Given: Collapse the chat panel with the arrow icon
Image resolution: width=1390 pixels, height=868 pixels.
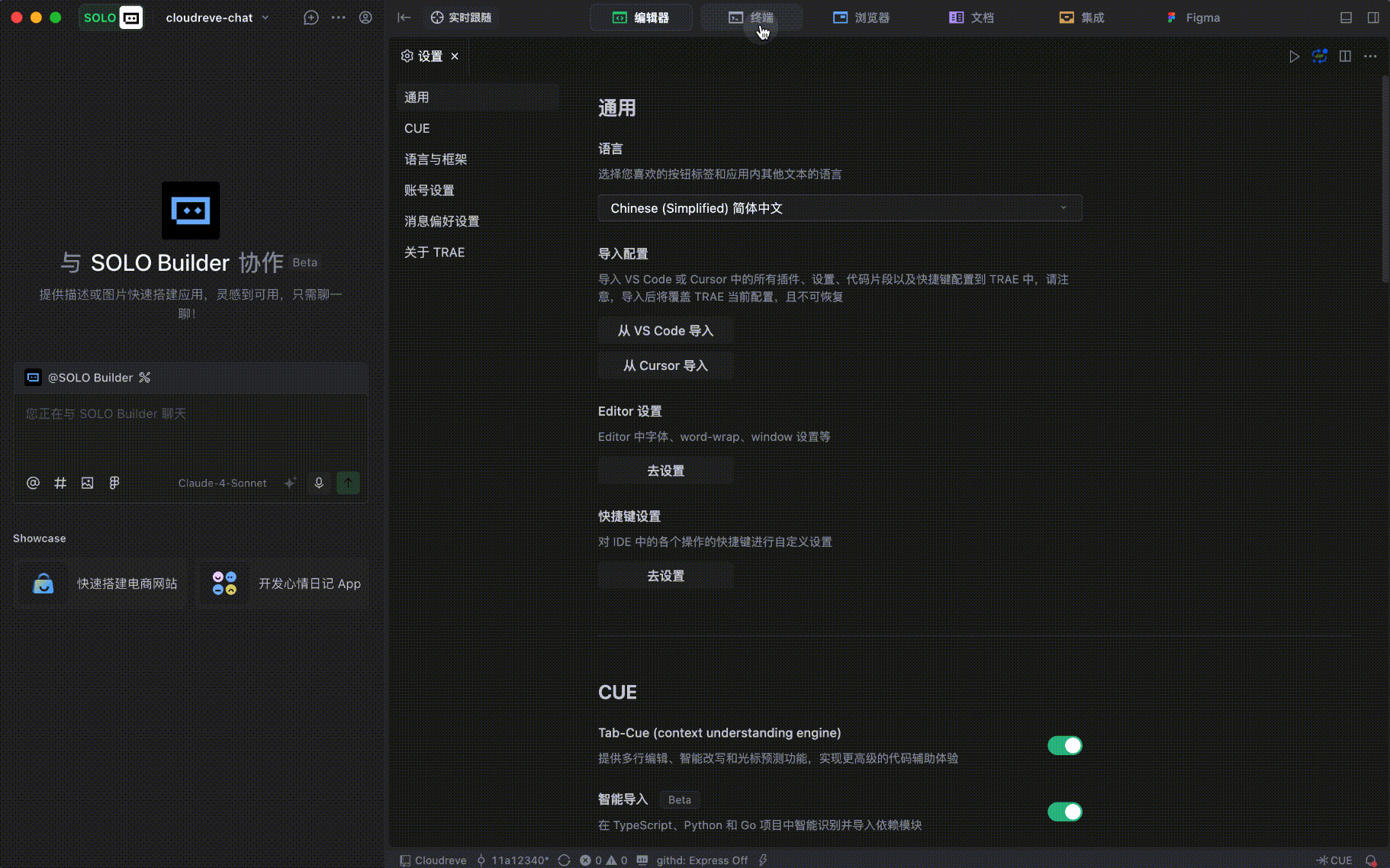Looking at the screenshot, I should [x=404, y=18].
